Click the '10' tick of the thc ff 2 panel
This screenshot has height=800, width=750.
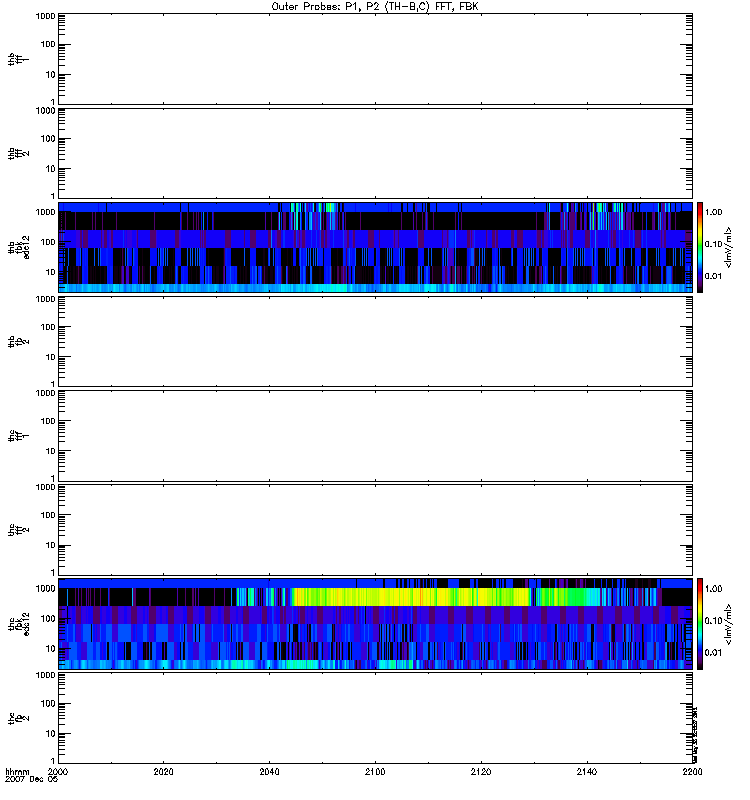pyautogui.click(x=51, y=545)
